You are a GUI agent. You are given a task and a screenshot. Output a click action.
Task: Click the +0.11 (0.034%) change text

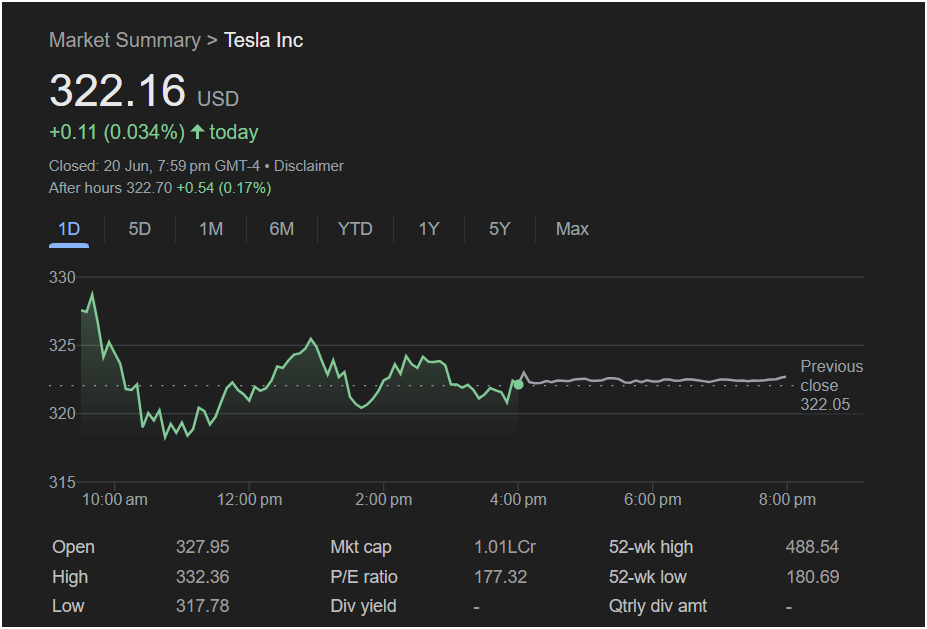pos(117,132)
